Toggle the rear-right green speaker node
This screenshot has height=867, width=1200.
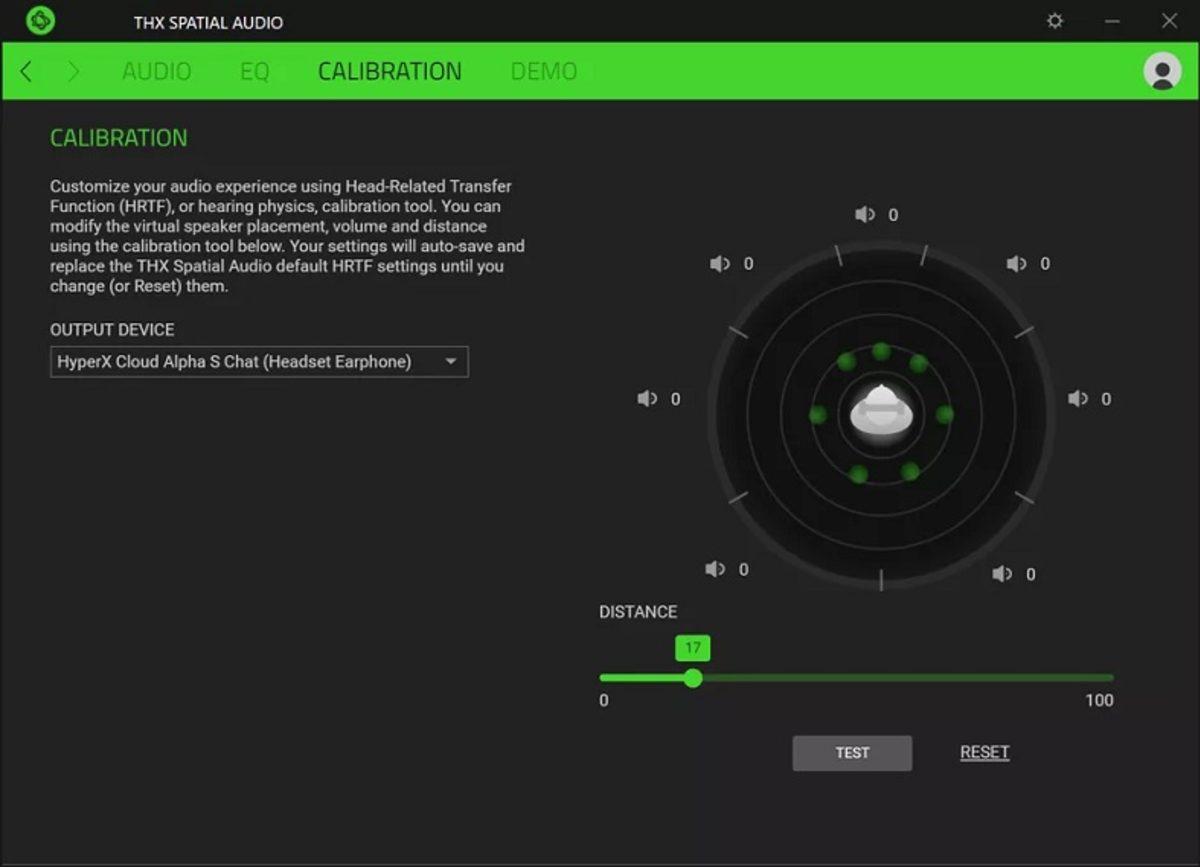pyautogui.click(x=908, y=470)
